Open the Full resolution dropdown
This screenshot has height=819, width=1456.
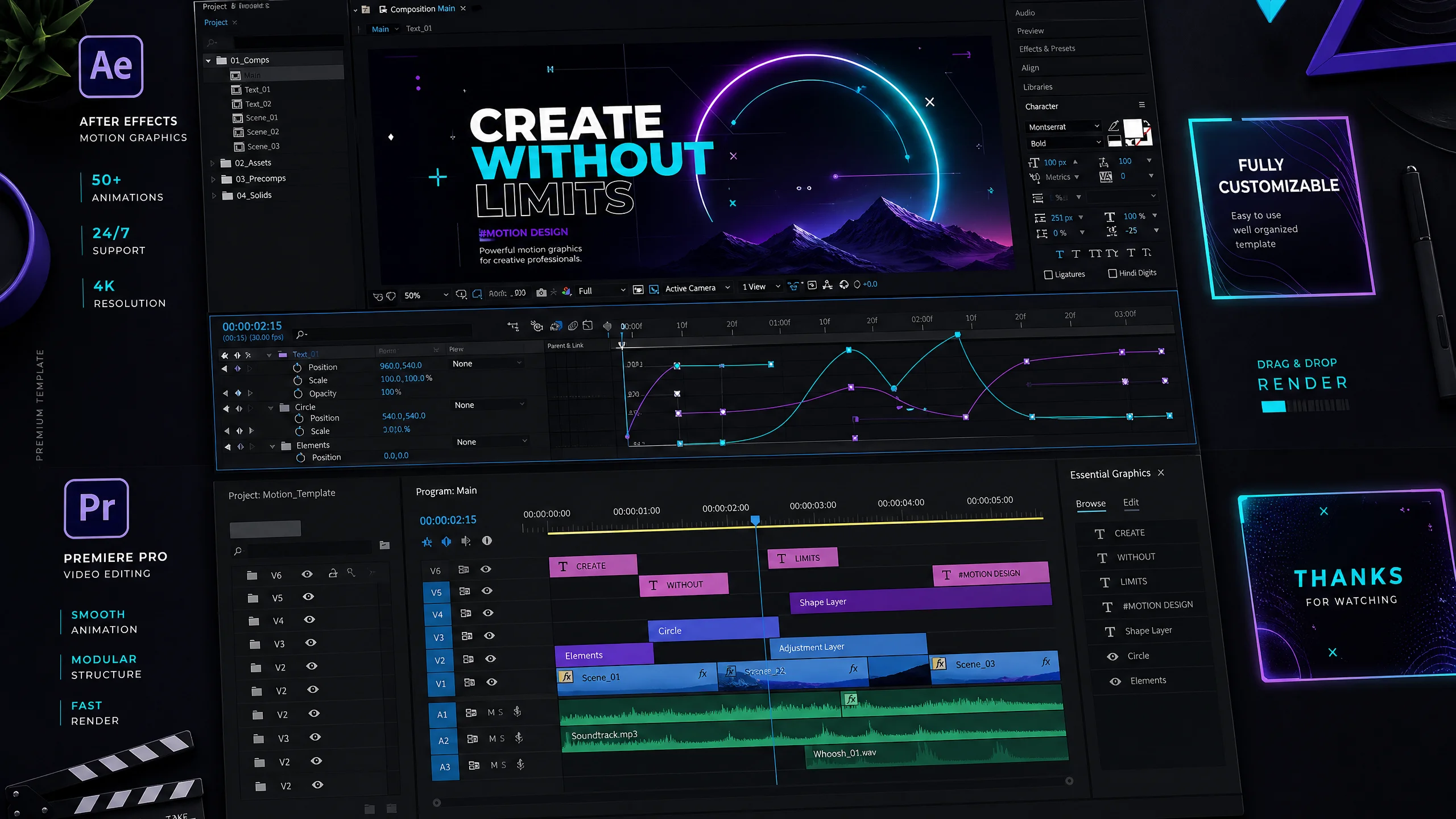[x=602, y=291]
